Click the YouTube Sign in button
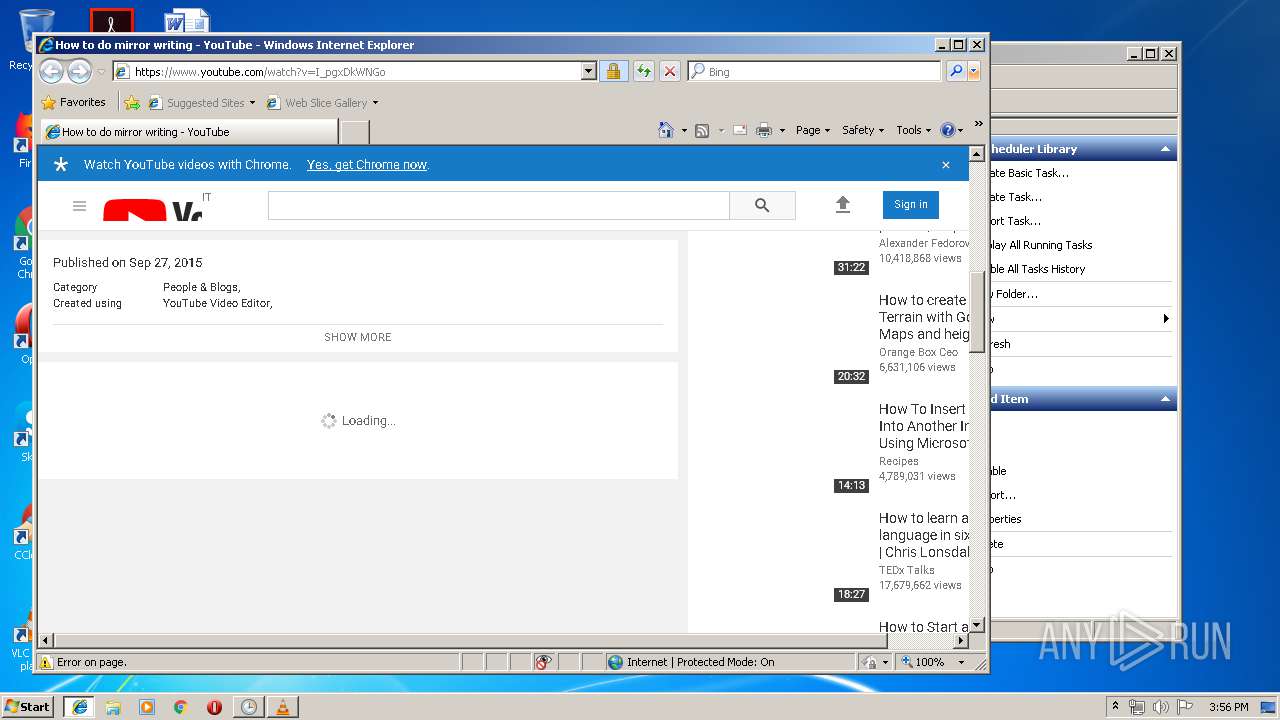The image size is (1280, 720). [911, 204]
